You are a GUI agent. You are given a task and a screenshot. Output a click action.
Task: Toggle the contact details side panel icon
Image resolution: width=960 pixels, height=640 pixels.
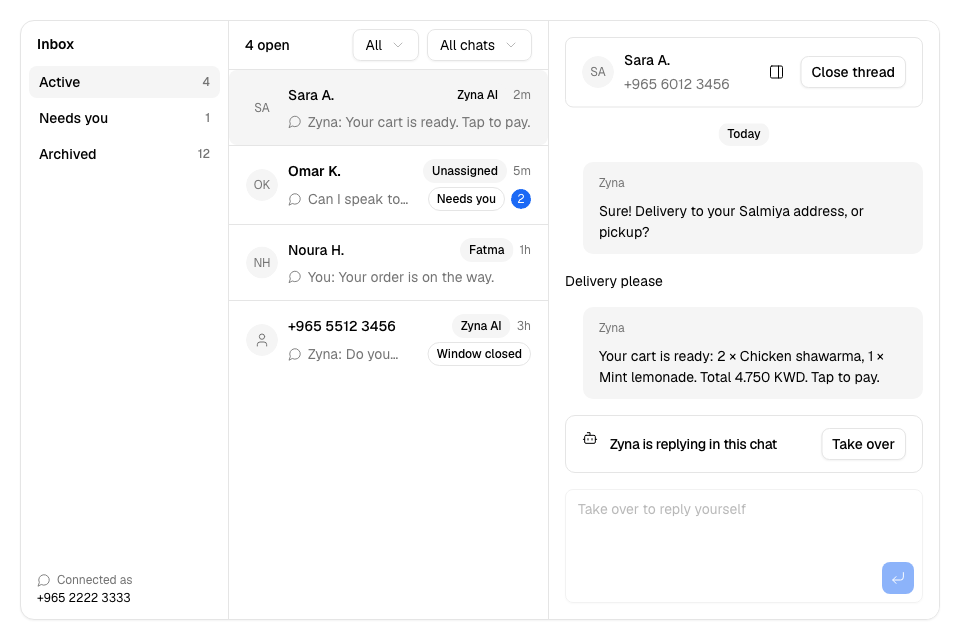point(776,72)
